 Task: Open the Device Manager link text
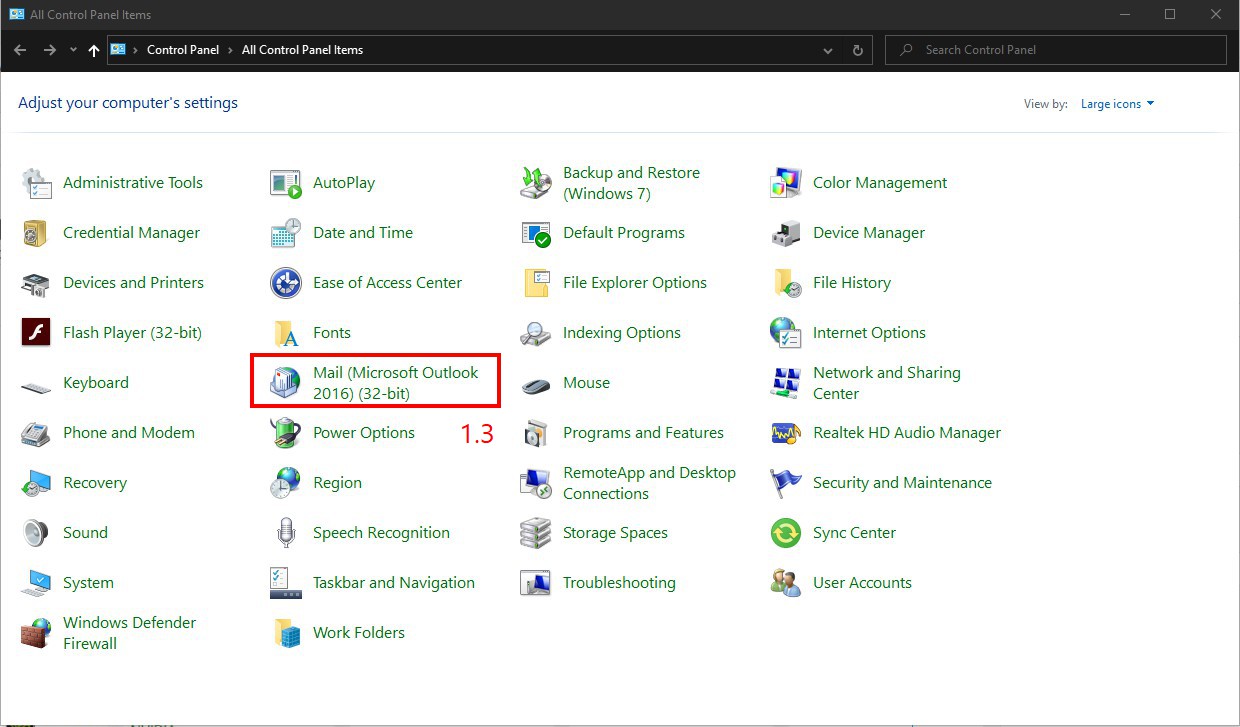point(869,233)
